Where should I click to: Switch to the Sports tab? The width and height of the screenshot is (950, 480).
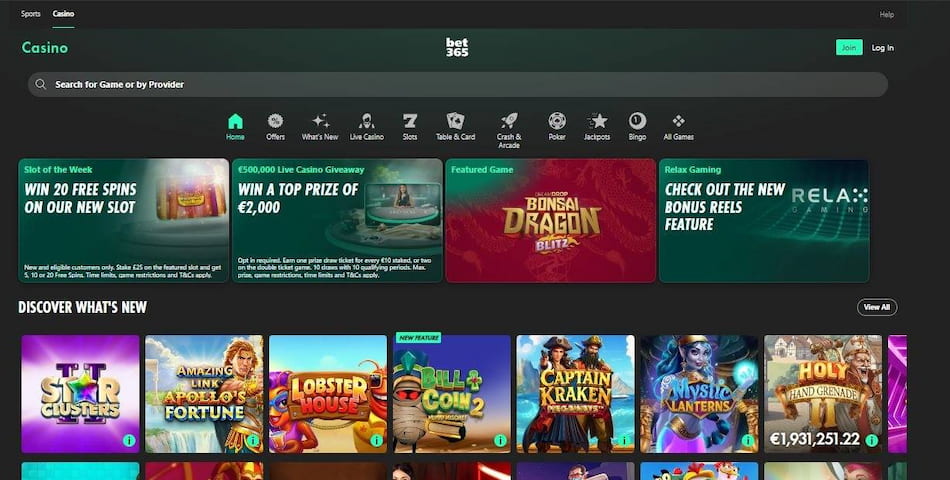point(31,14)
